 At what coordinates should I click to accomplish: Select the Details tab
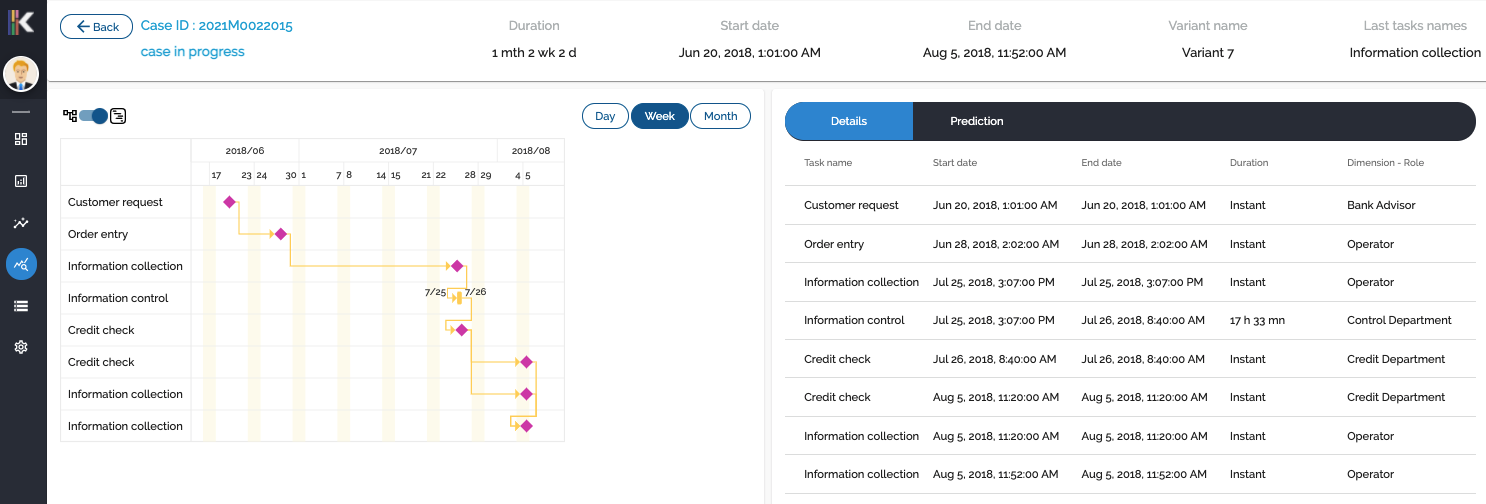(x=849, y=121)
